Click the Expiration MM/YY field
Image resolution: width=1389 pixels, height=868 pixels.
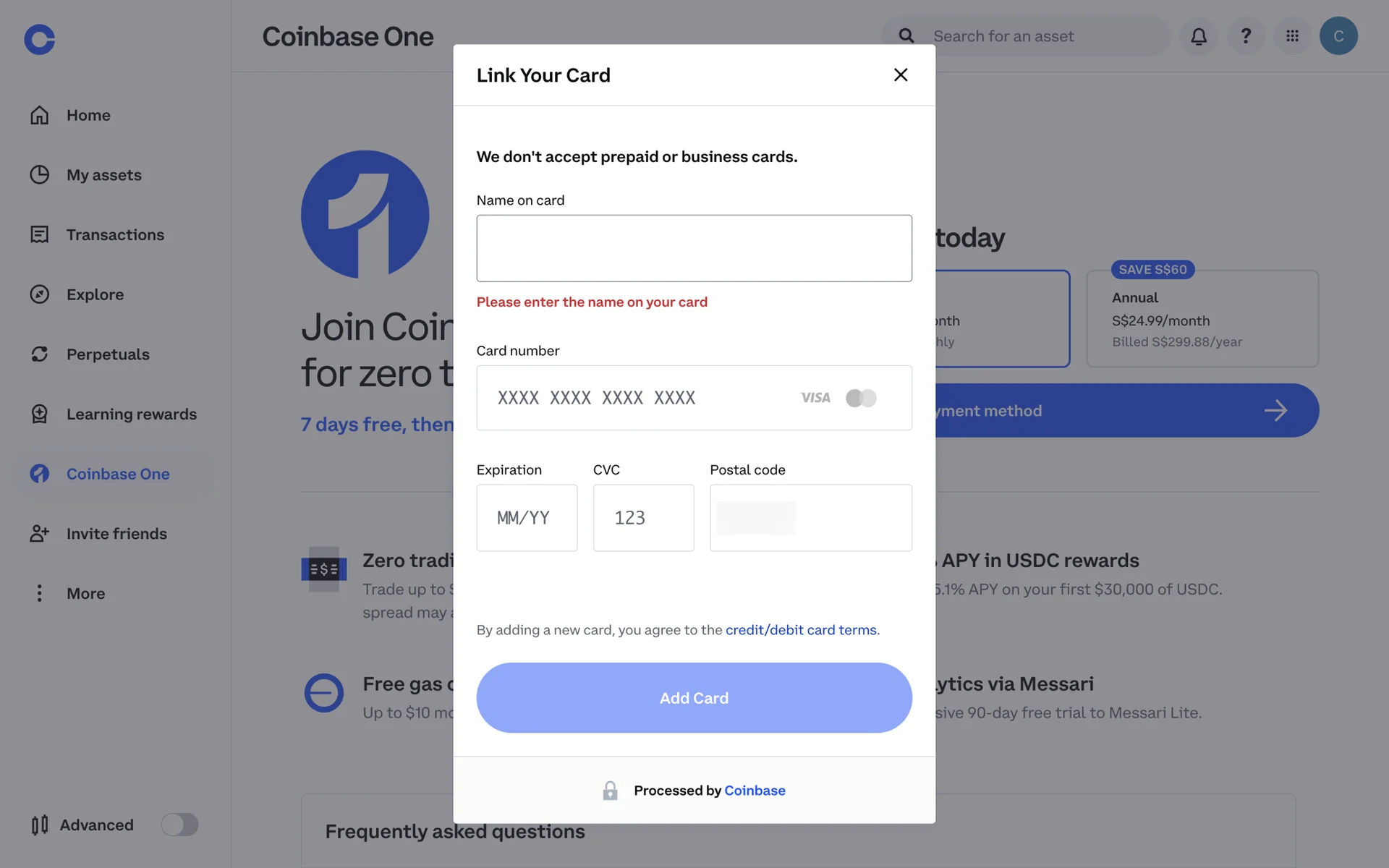pyautogui.click(x=527, y=518)
